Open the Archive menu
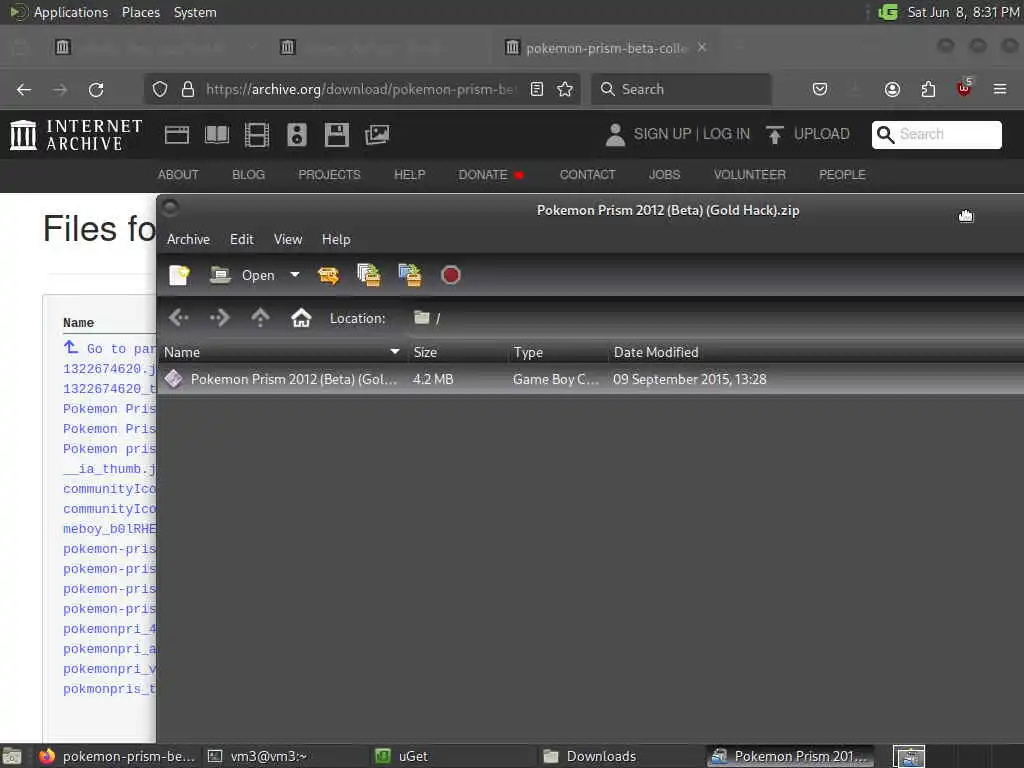The width and height of the screenshot is (1024, 768). (x=188, y=239)
